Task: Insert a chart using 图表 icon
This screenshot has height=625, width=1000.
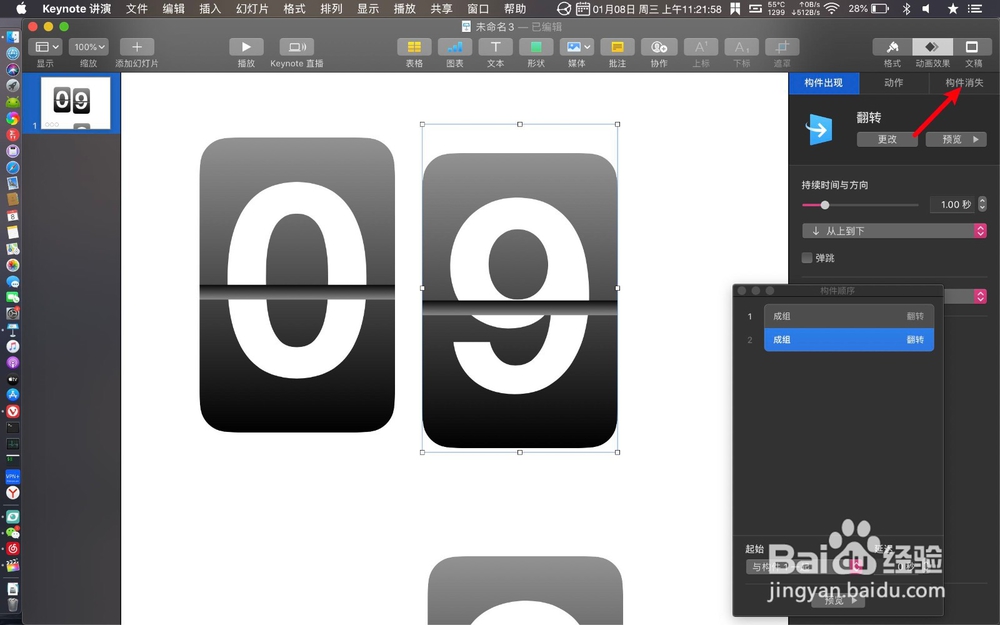Action: point(455,47)
